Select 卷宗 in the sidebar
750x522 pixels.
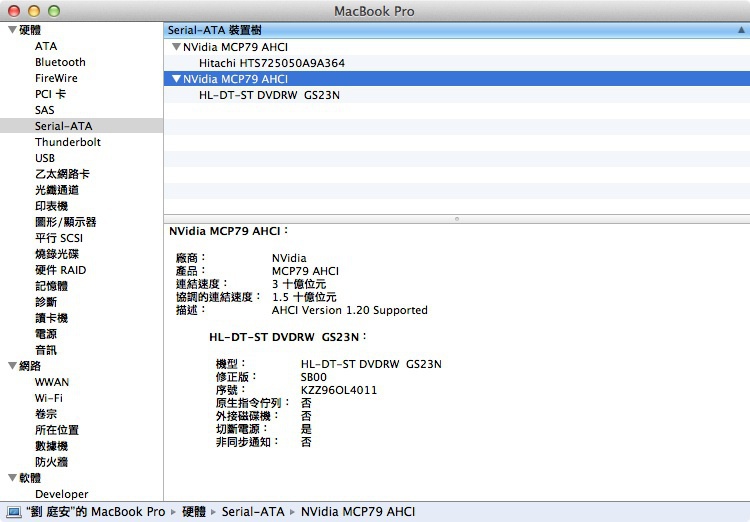point(46,414)
